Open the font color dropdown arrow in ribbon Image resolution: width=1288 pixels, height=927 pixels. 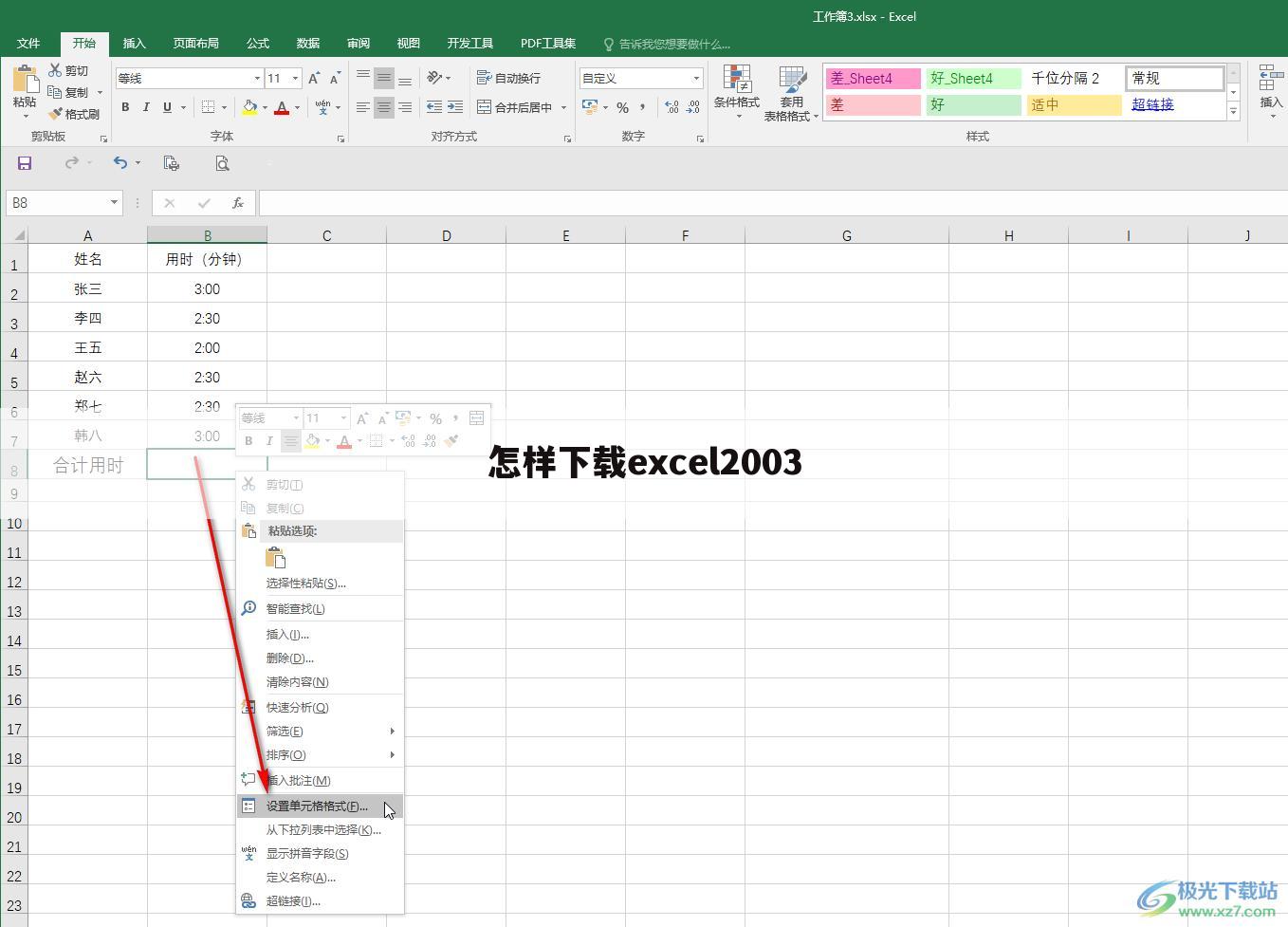tap(298, 107)
